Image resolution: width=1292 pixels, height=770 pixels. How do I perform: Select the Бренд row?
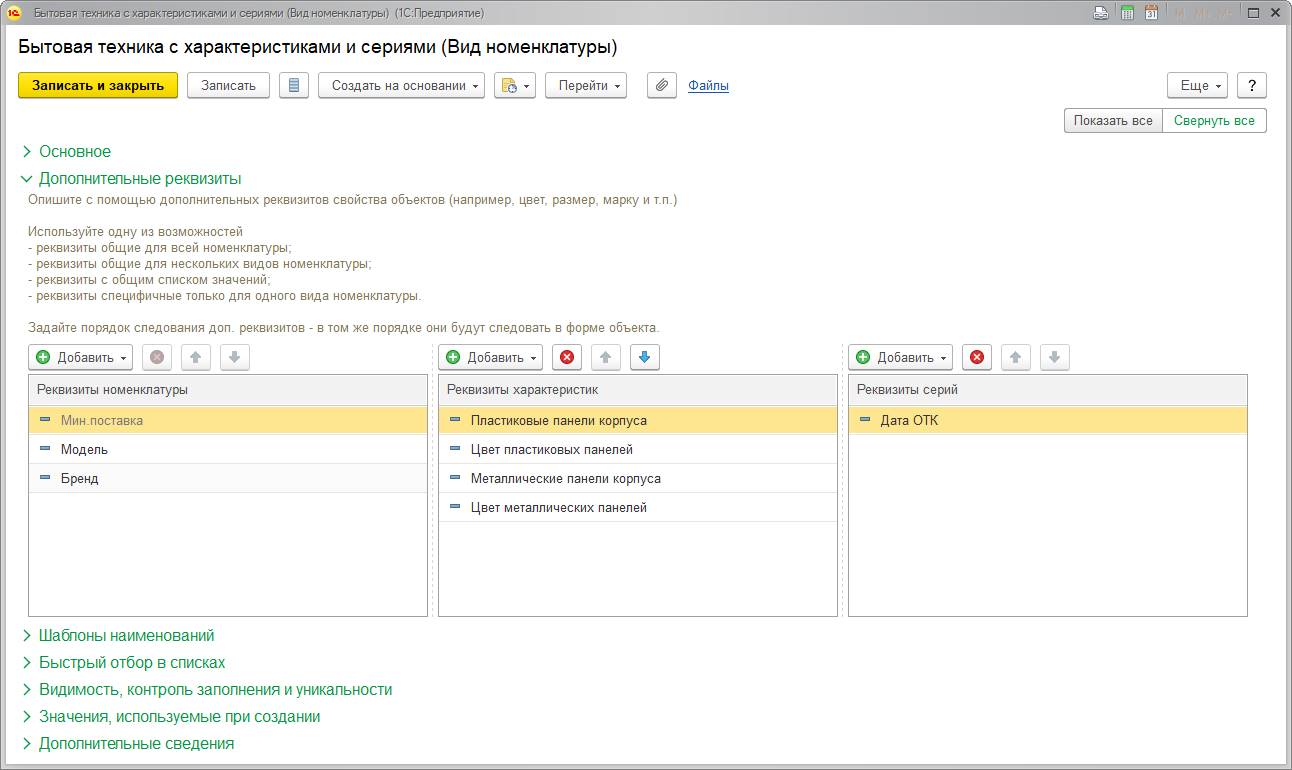[228, 479]
